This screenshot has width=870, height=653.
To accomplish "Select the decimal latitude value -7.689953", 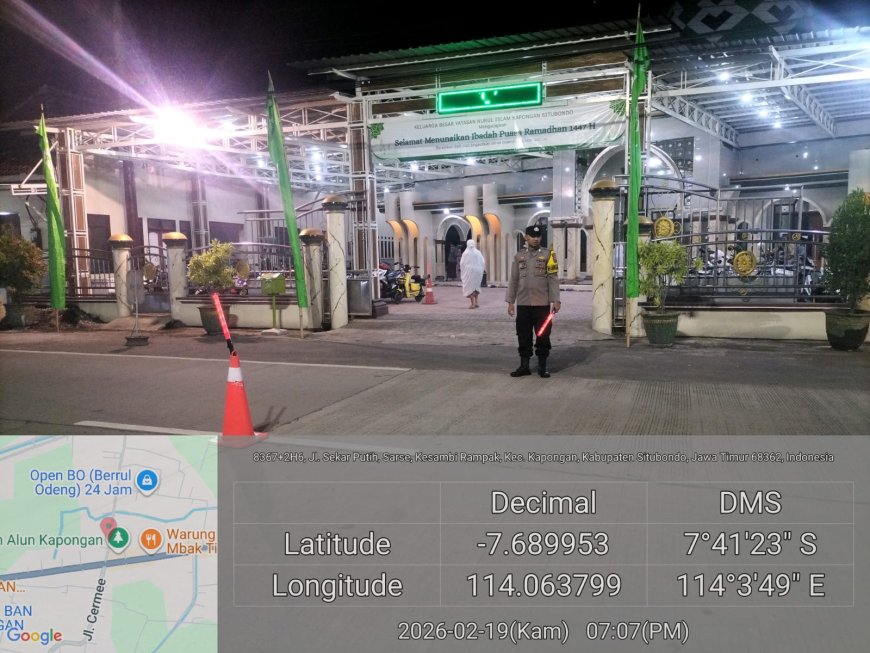I will point(543,544).
